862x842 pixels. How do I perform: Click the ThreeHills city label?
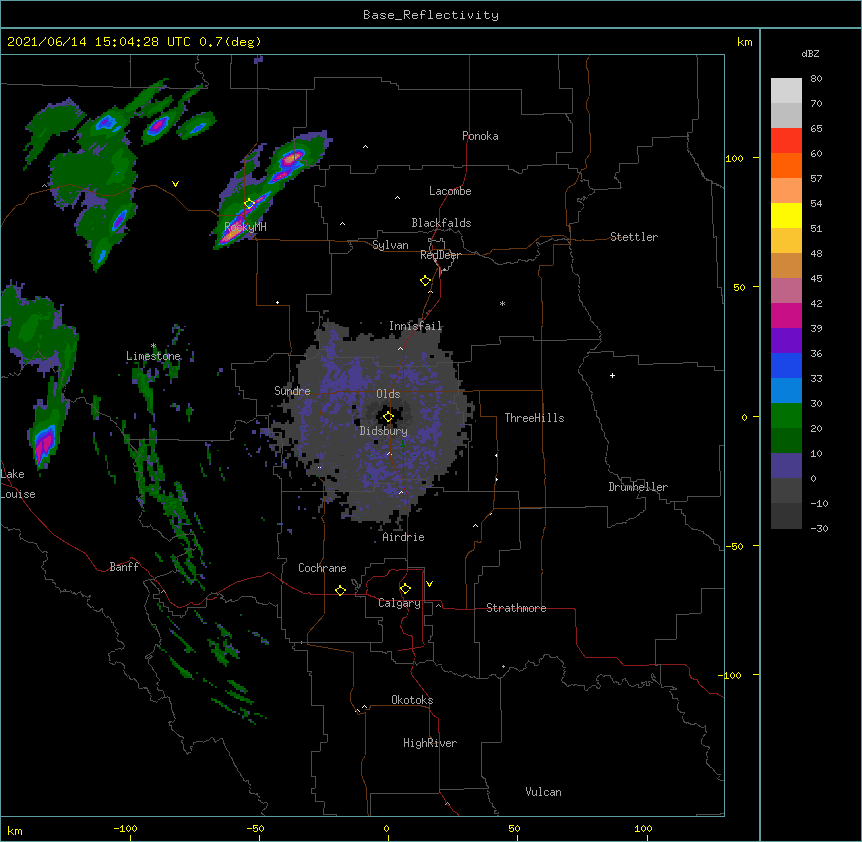coord(534,418)
